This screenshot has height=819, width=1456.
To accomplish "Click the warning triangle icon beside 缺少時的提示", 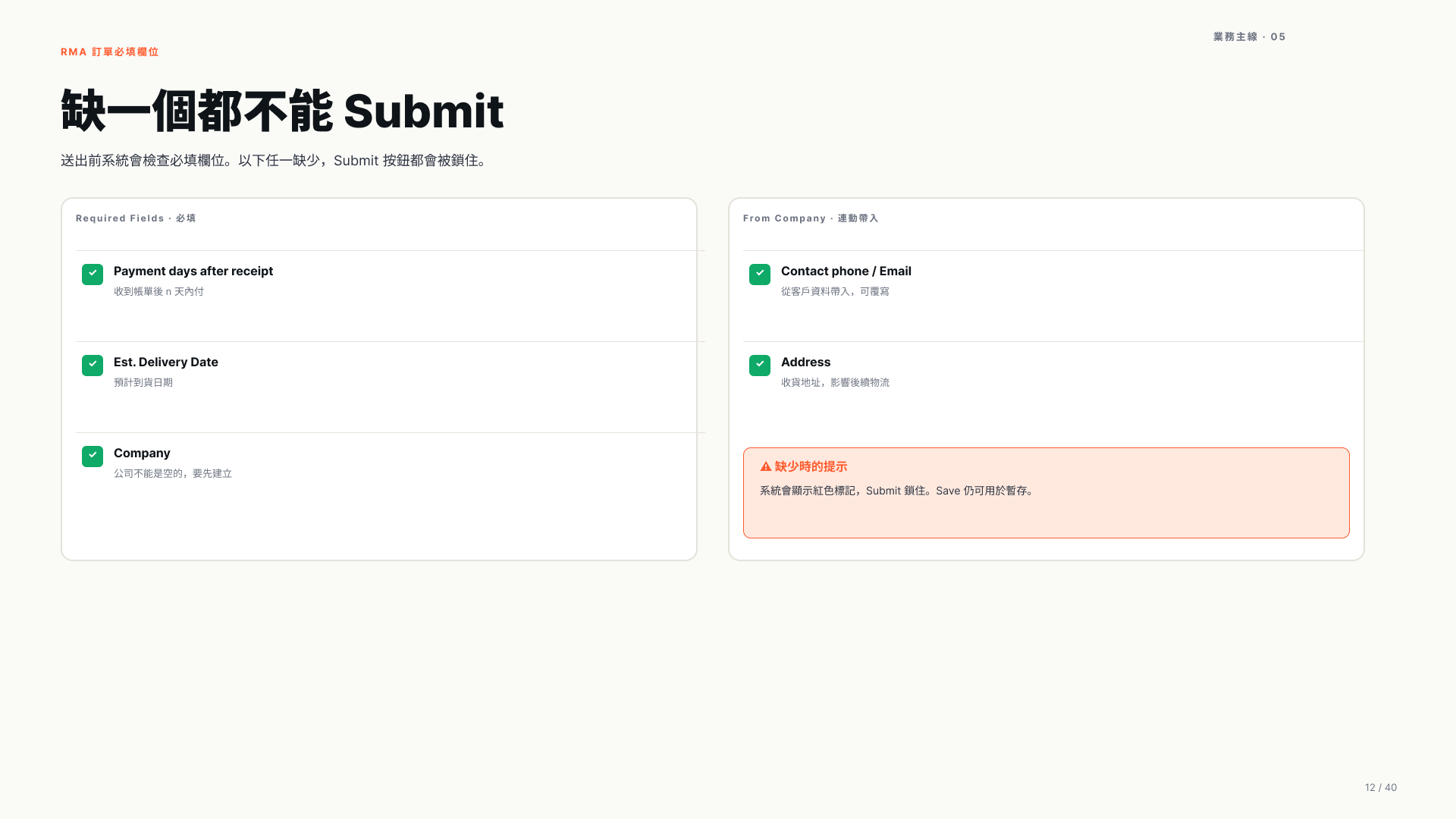I will coord(766,466).
